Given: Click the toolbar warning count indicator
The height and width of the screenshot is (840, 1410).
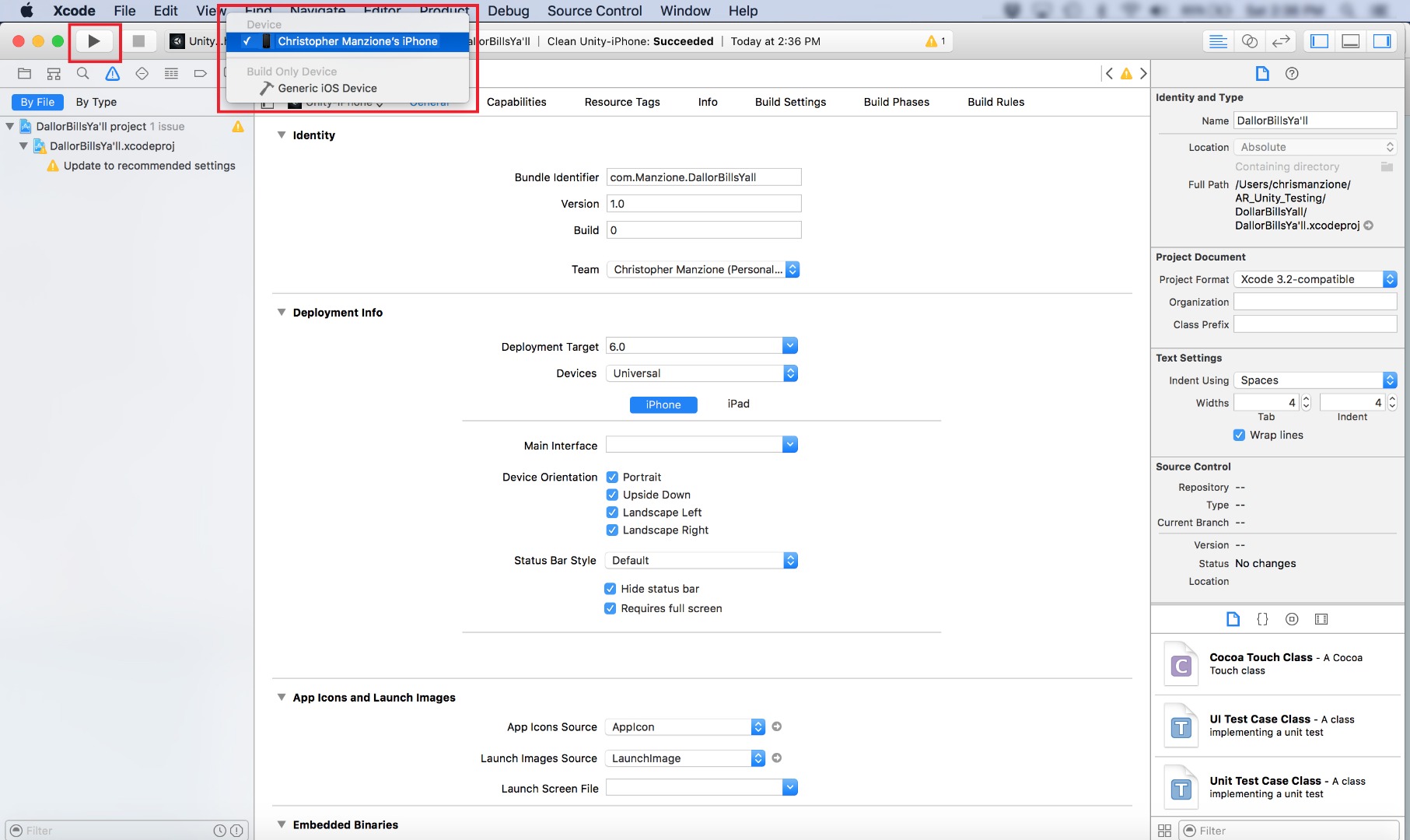Looking at the screenshot, I should pyautogui.click(x=936, y=41).
